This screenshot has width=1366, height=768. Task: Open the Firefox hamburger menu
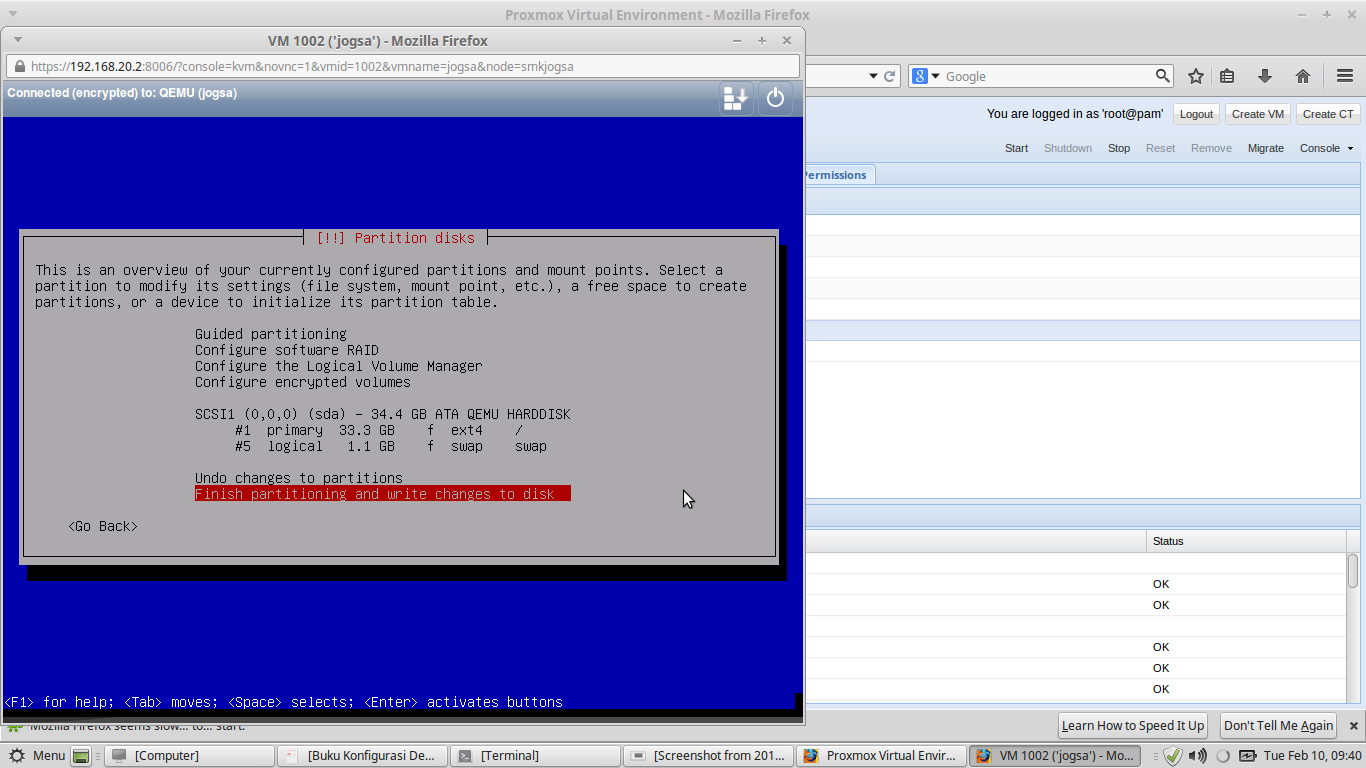click(1345, 76)
